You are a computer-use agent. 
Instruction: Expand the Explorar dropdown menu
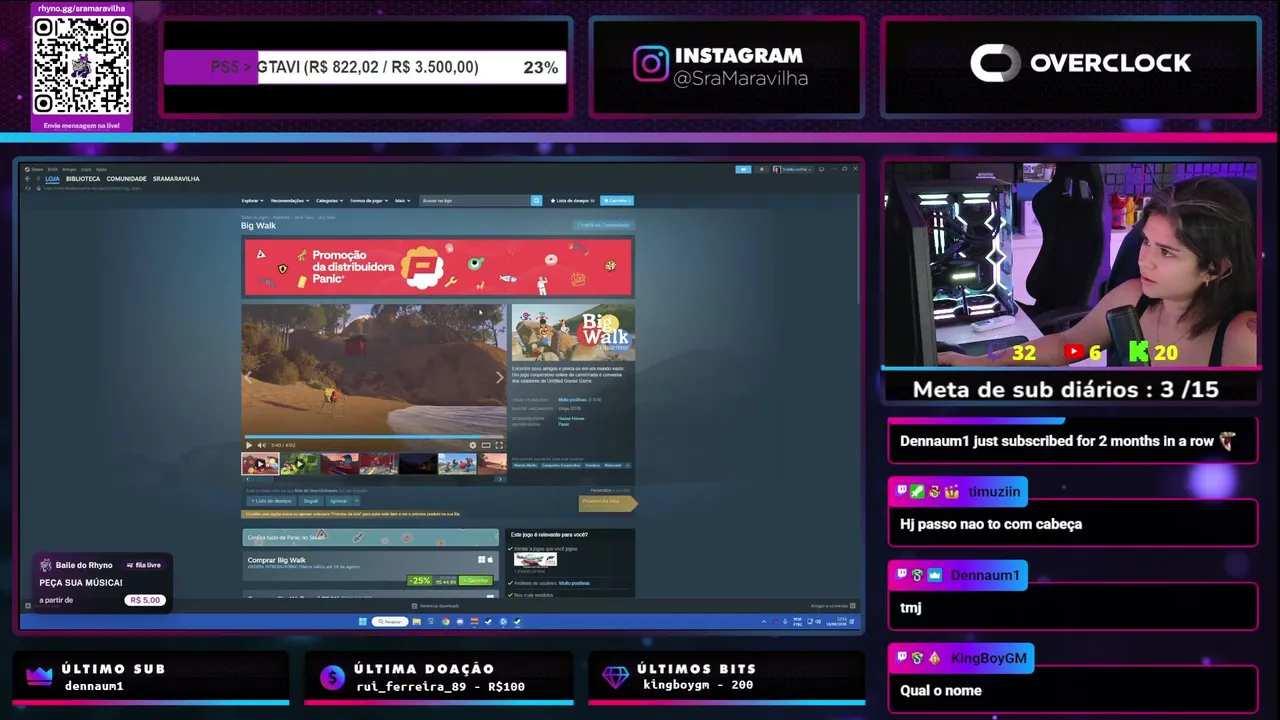point(253,200)
